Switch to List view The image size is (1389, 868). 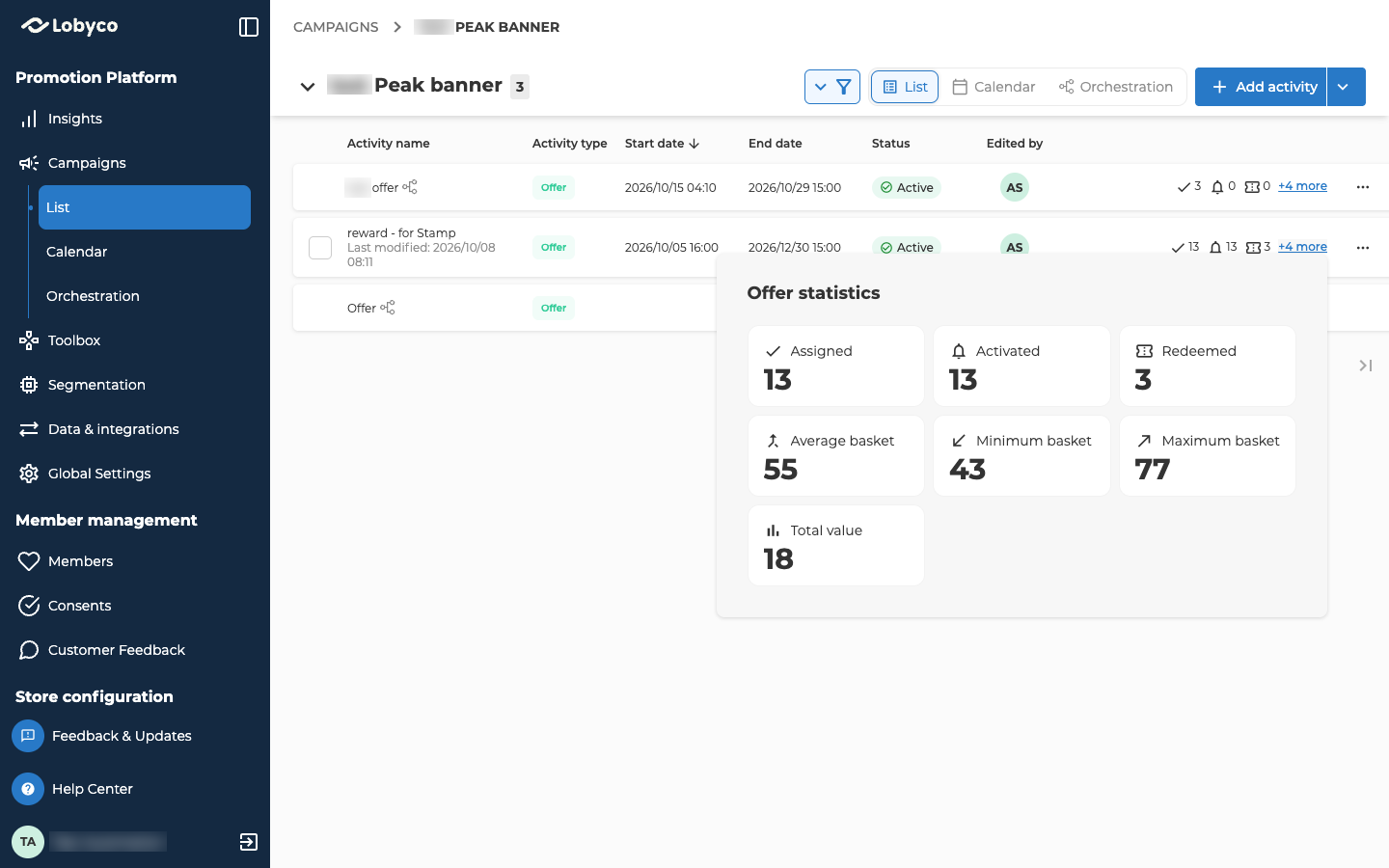click(905, 87)
